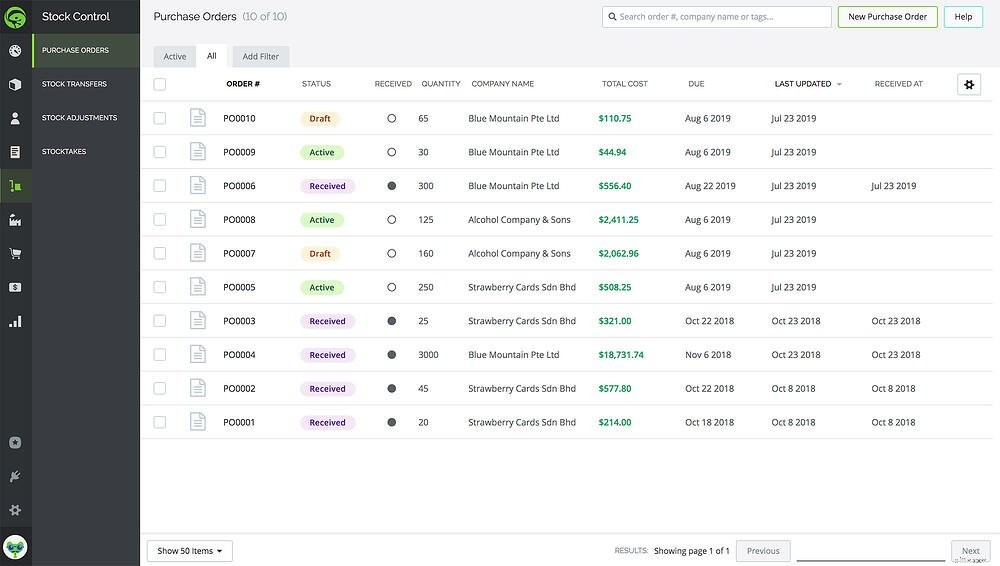Screen dimensions: 1000x566
Task: Sort by the Last Updated column arrow
Action: 839,85
